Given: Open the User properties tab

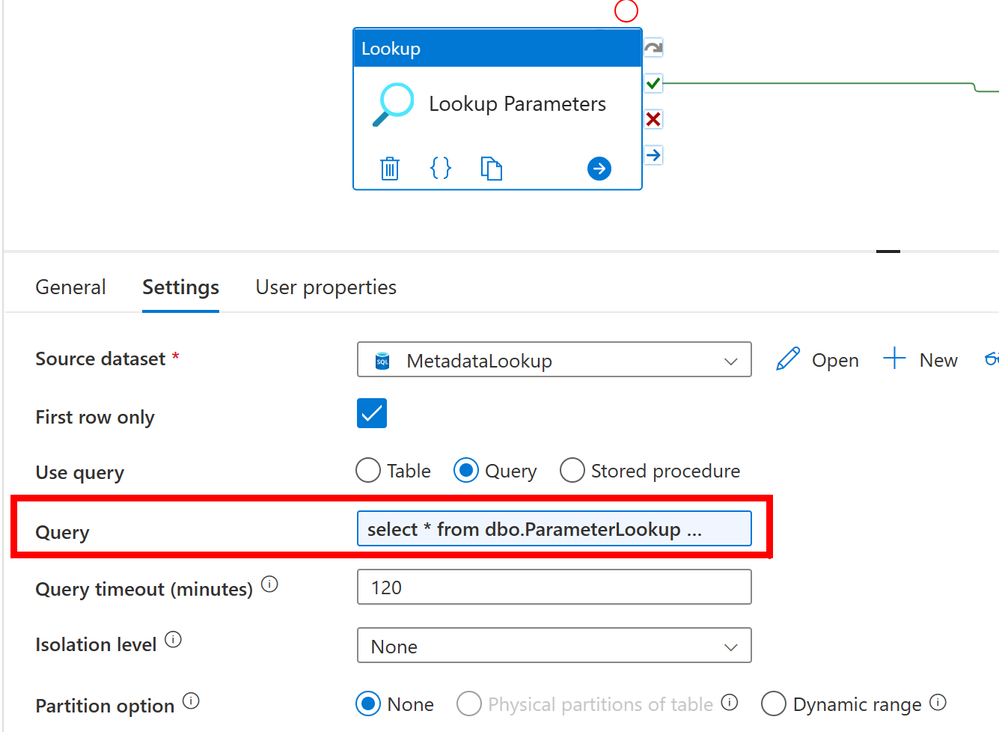Looking at the screenshot, I should 326,287.
